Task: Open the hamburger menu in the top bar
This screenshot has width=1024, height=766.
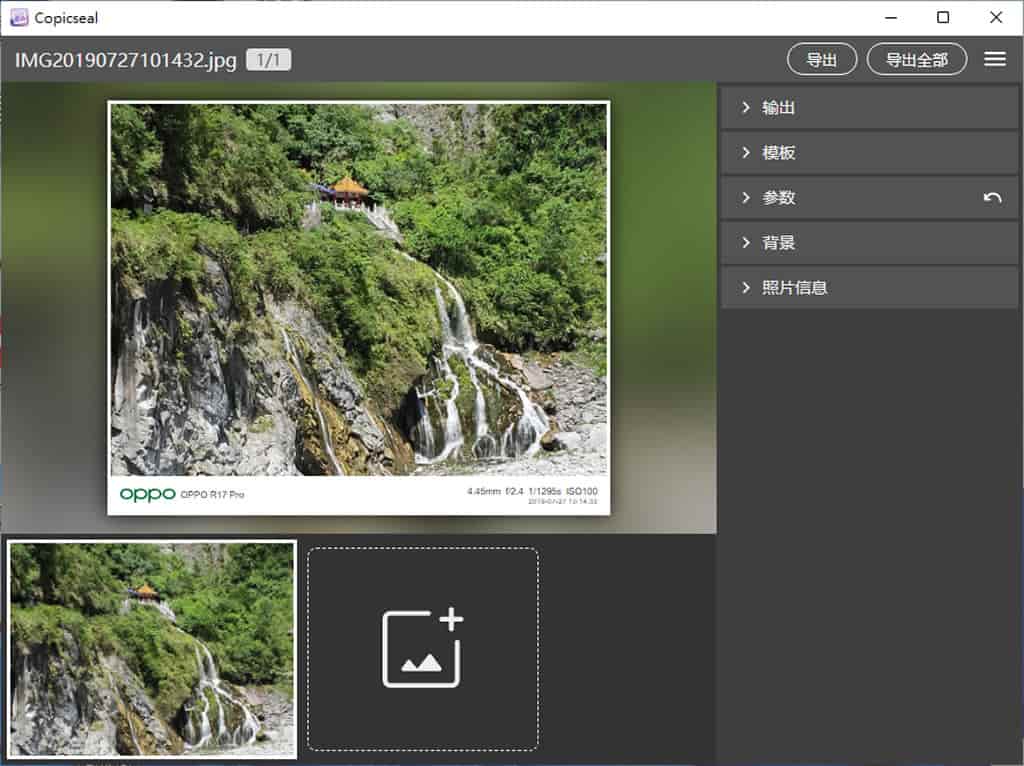Action: pyautogui.click(x=994, y=59)
